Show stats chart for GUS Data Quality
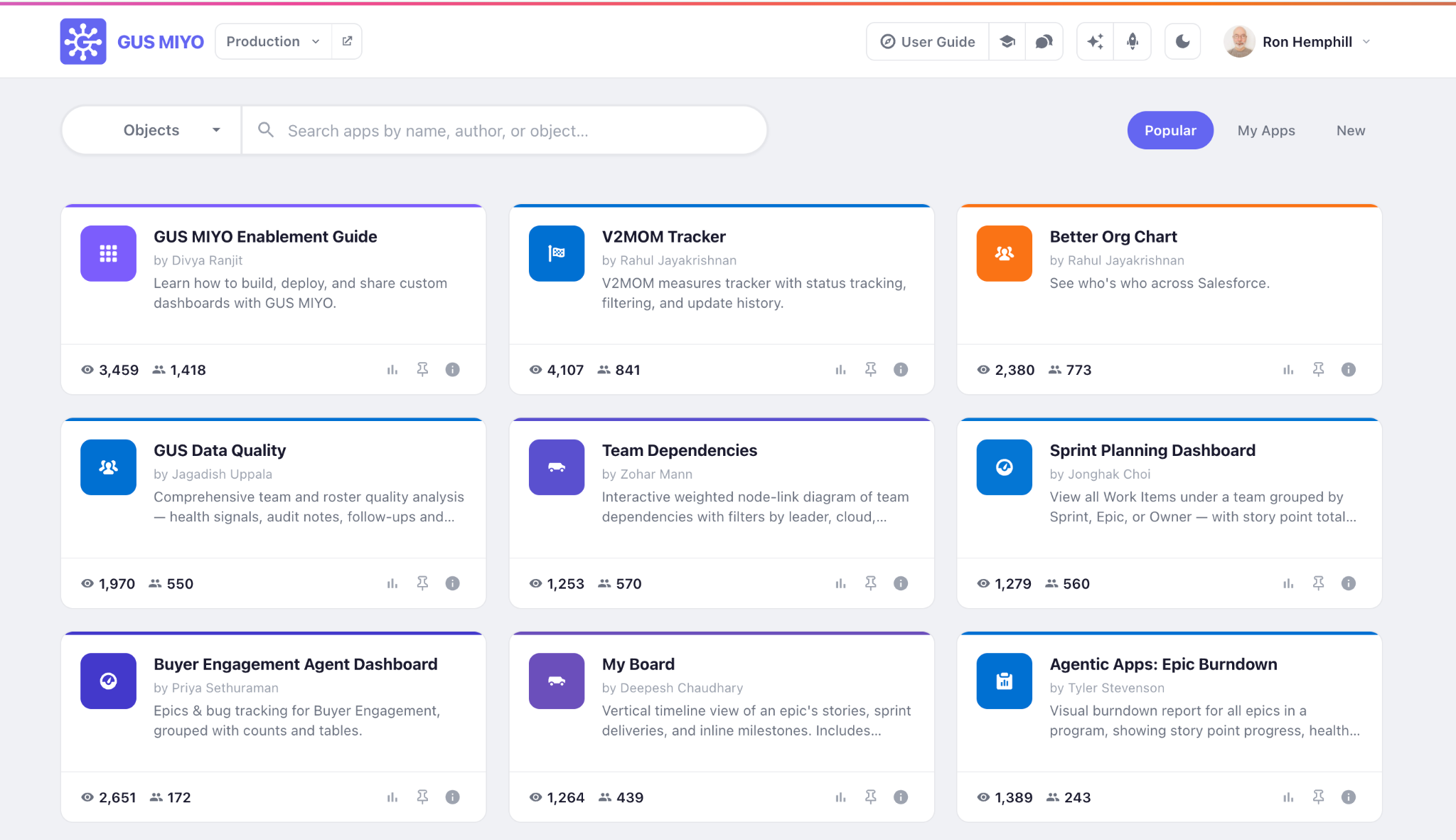Screen dimensions: 1456x840 [x=392, y=583]
